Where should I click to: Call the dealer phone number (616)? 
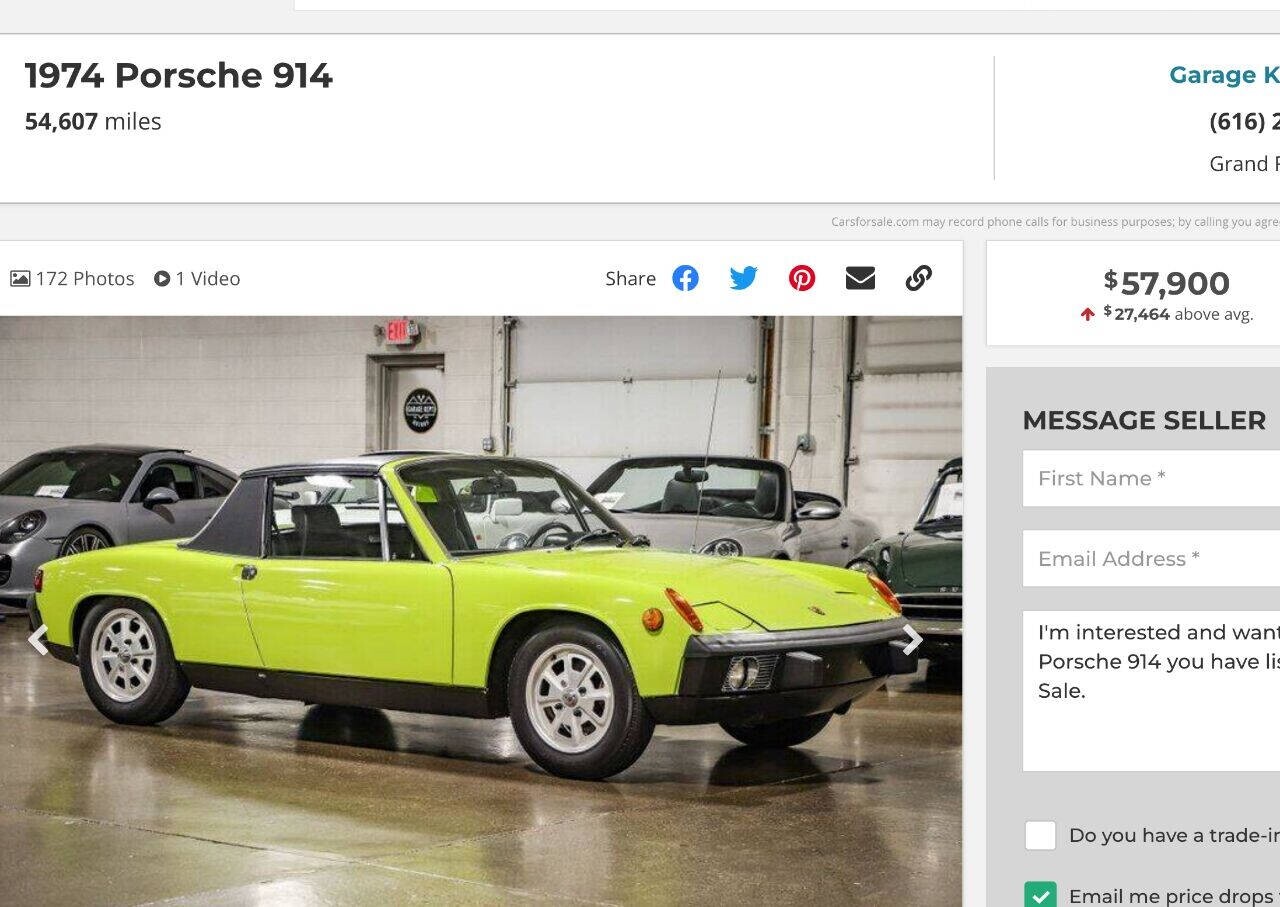1244,121
